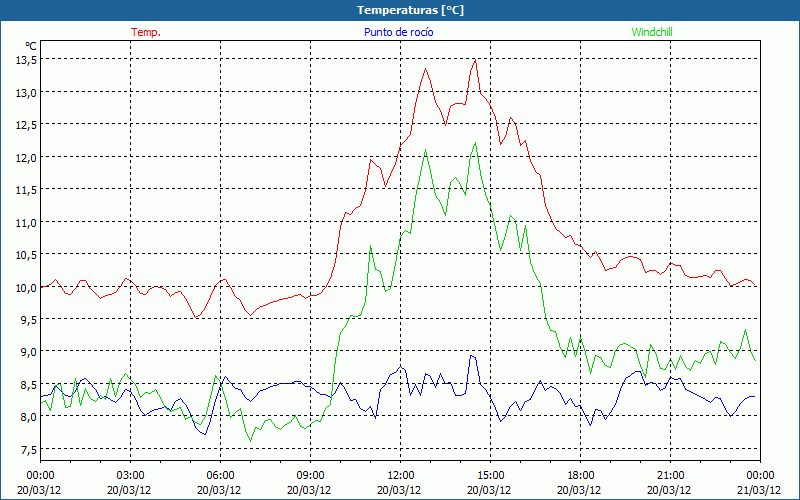Click the 8,5 y-axis value
800x500 pixels.
tap(29, 384)
